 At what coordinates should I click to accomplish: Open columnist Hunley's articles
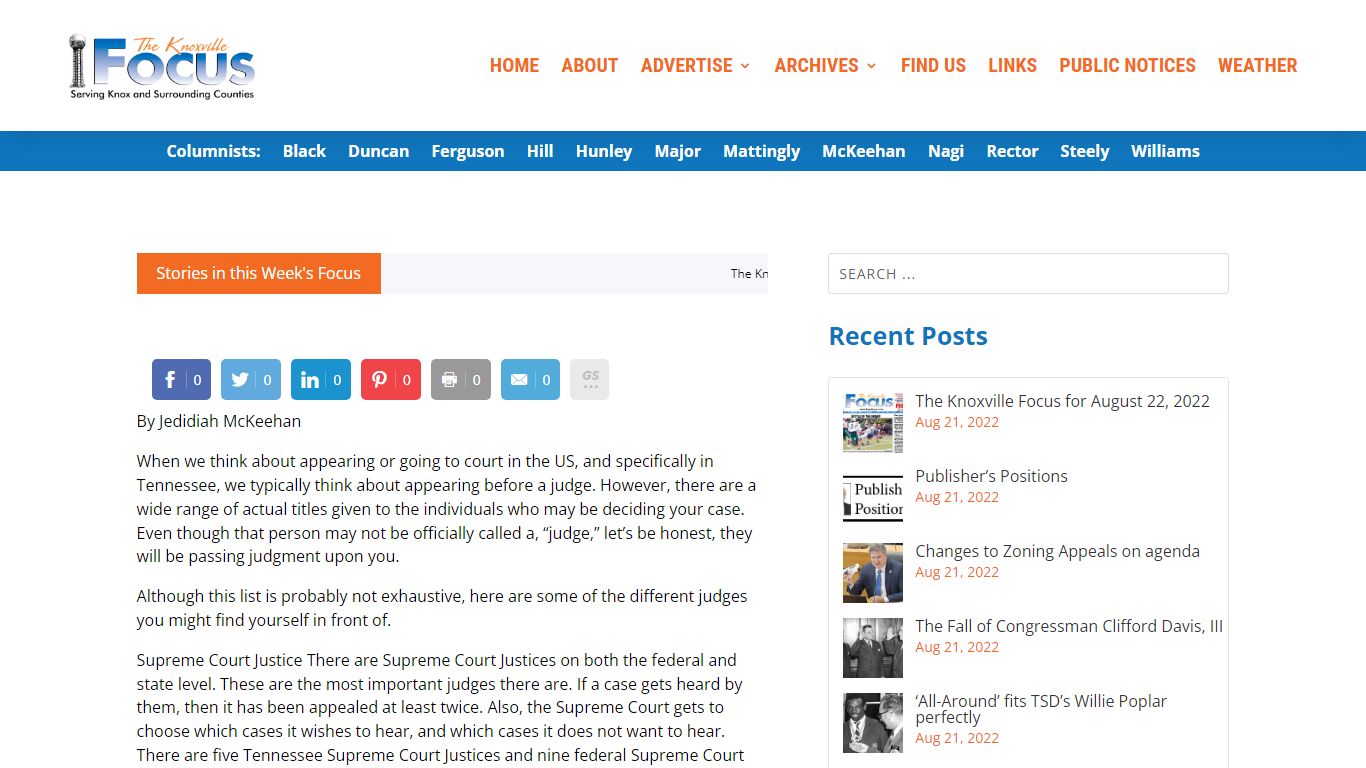click(604, 151)
